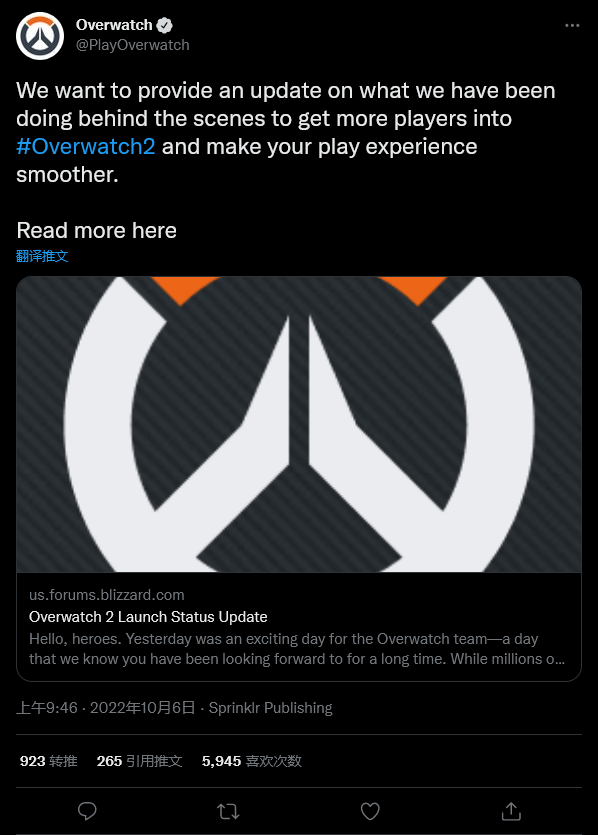View the 923 转推 retweets list
This screenshot has height=835, width=598.
pyautogui.click(x=48, y=761)
